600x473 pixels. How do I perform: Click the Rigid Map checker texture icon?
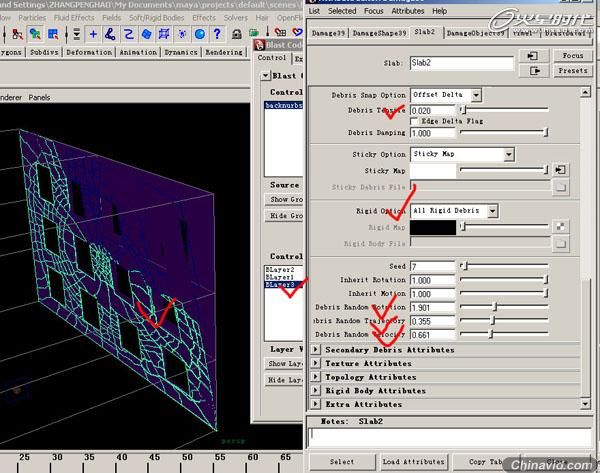[560, 227]
